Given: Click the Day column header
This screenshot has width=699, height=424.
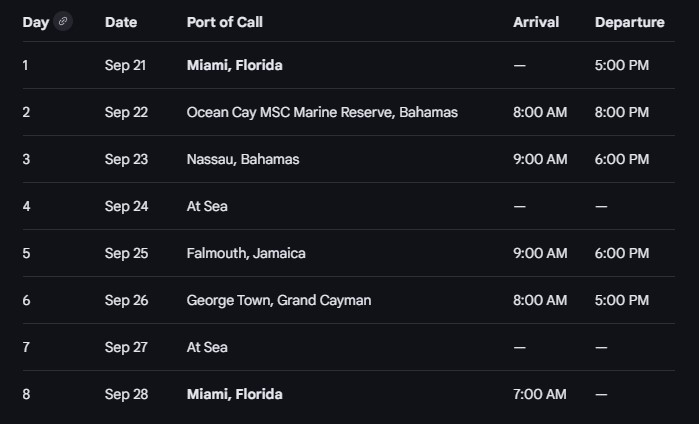Looking at the screenshot, I should point(35,22).
